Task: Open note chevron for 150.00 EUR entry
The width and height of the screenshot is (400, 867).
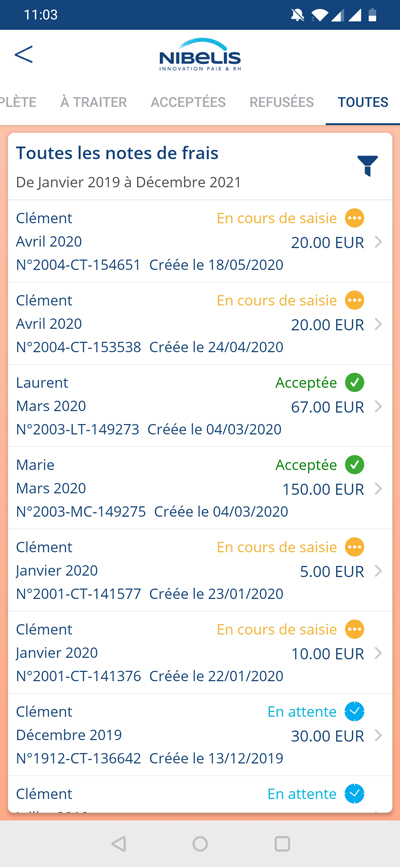Action: [378, 489]
